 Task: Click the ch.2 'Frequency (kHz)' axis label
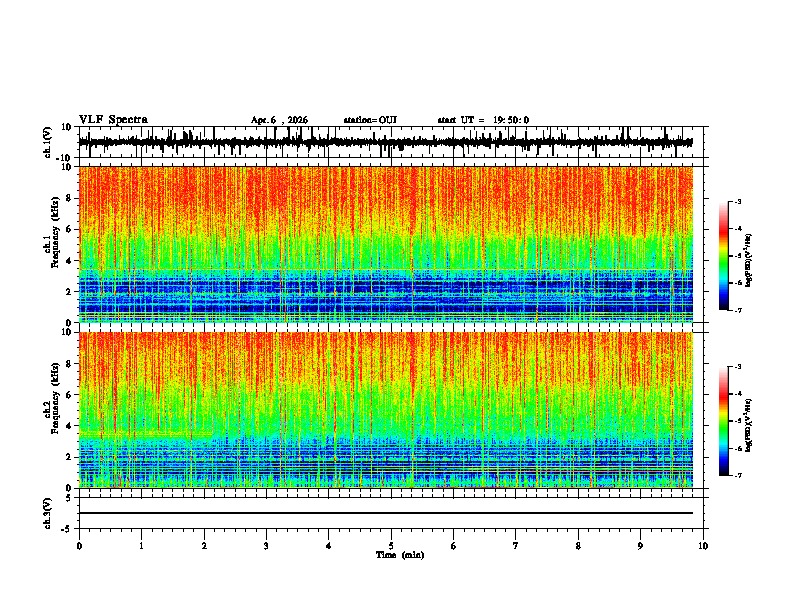tap(55, 398)
